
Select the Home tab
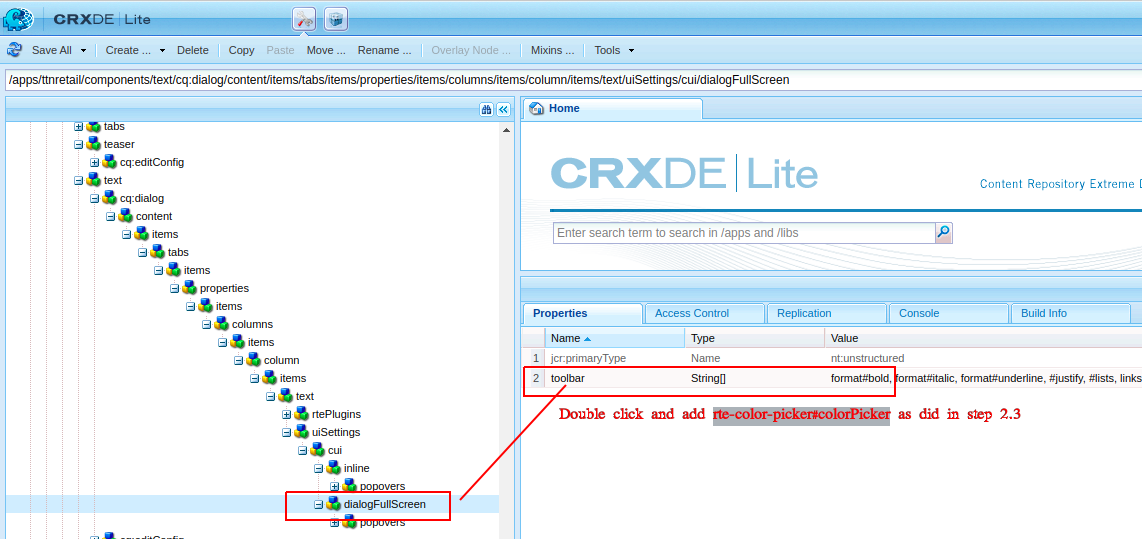[613, 109]
